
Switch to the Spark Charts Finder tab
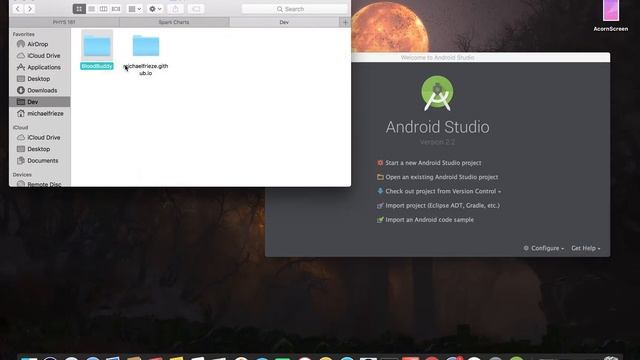click(174, 22)
